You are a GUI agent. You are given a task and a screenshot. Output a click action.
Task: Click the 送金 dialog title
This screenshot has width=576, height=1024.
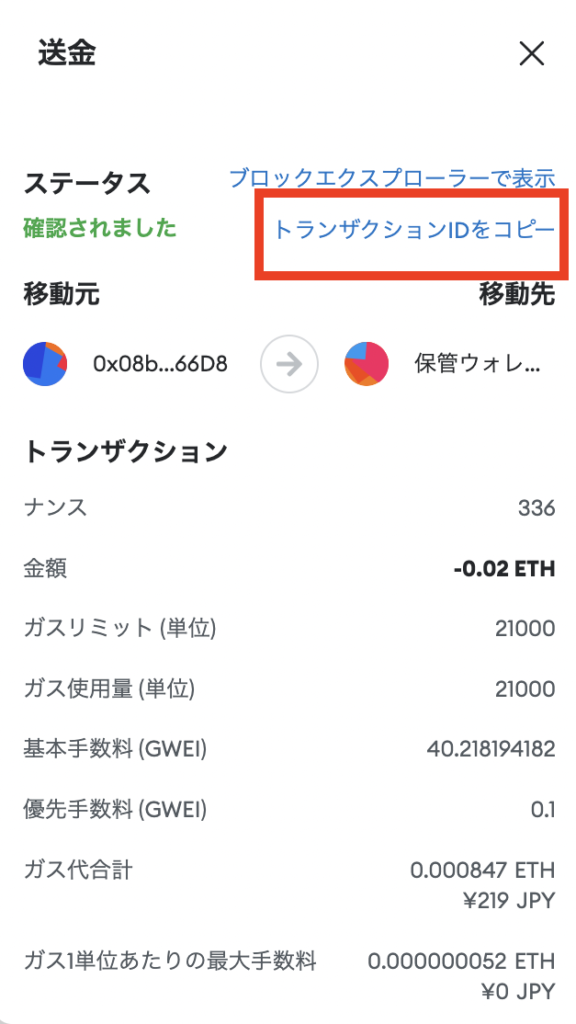coord(67,54)
